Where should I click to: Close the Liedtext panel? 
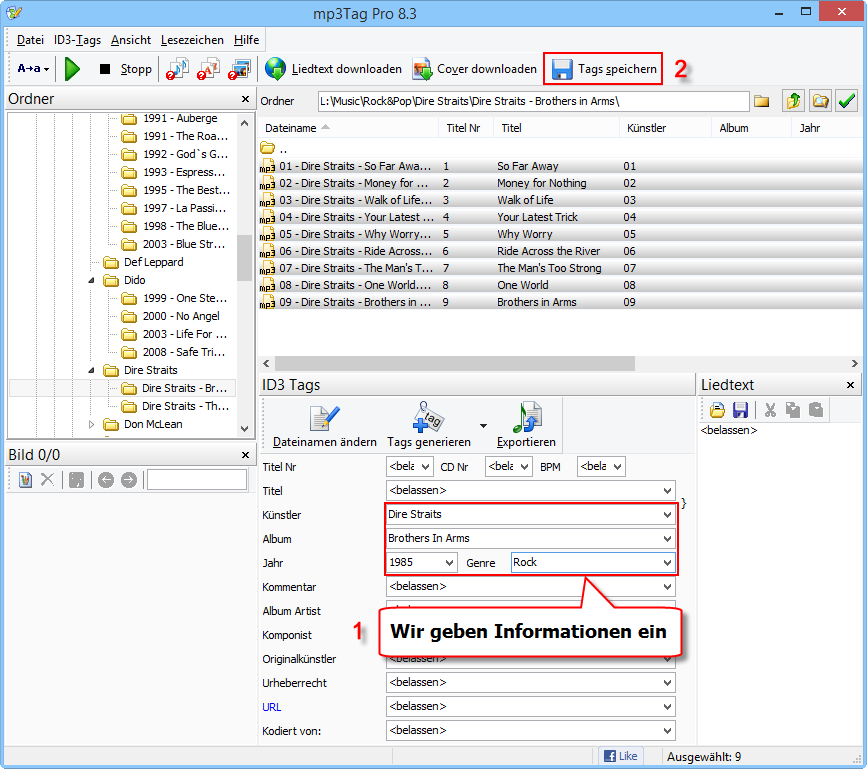850,385
